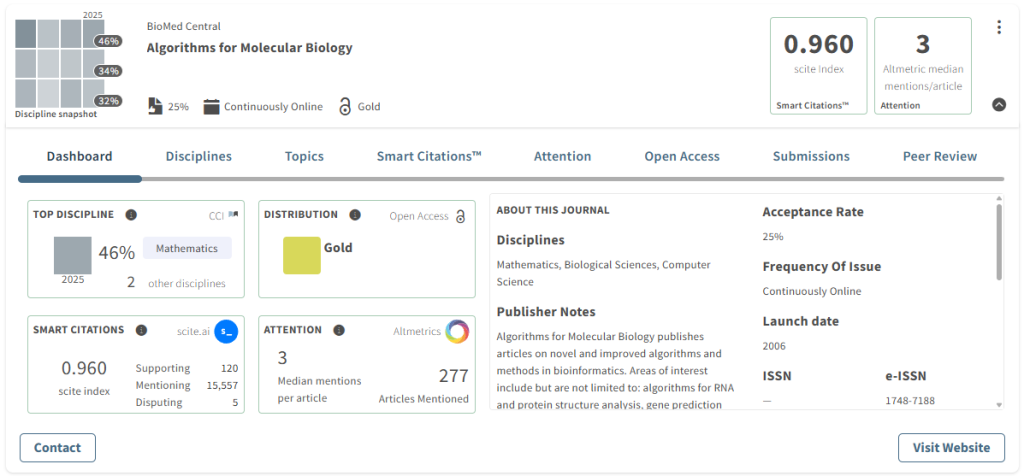Select the Attention tab
1024x476 pixels.
pyautogui.click(x=562, y=157)
